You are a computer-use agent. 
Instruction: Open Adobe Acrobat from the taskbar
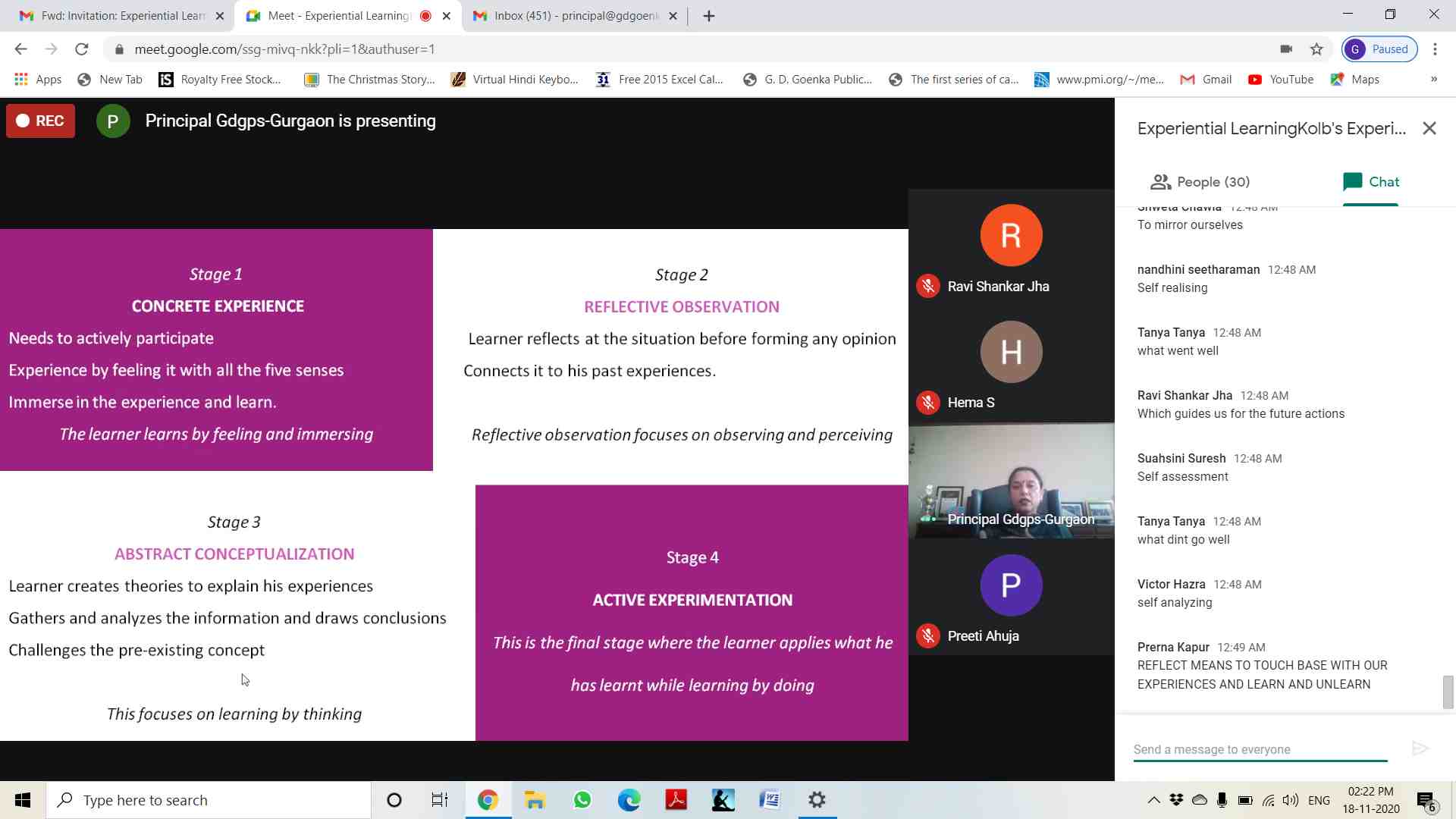click(x=676, y=800)
